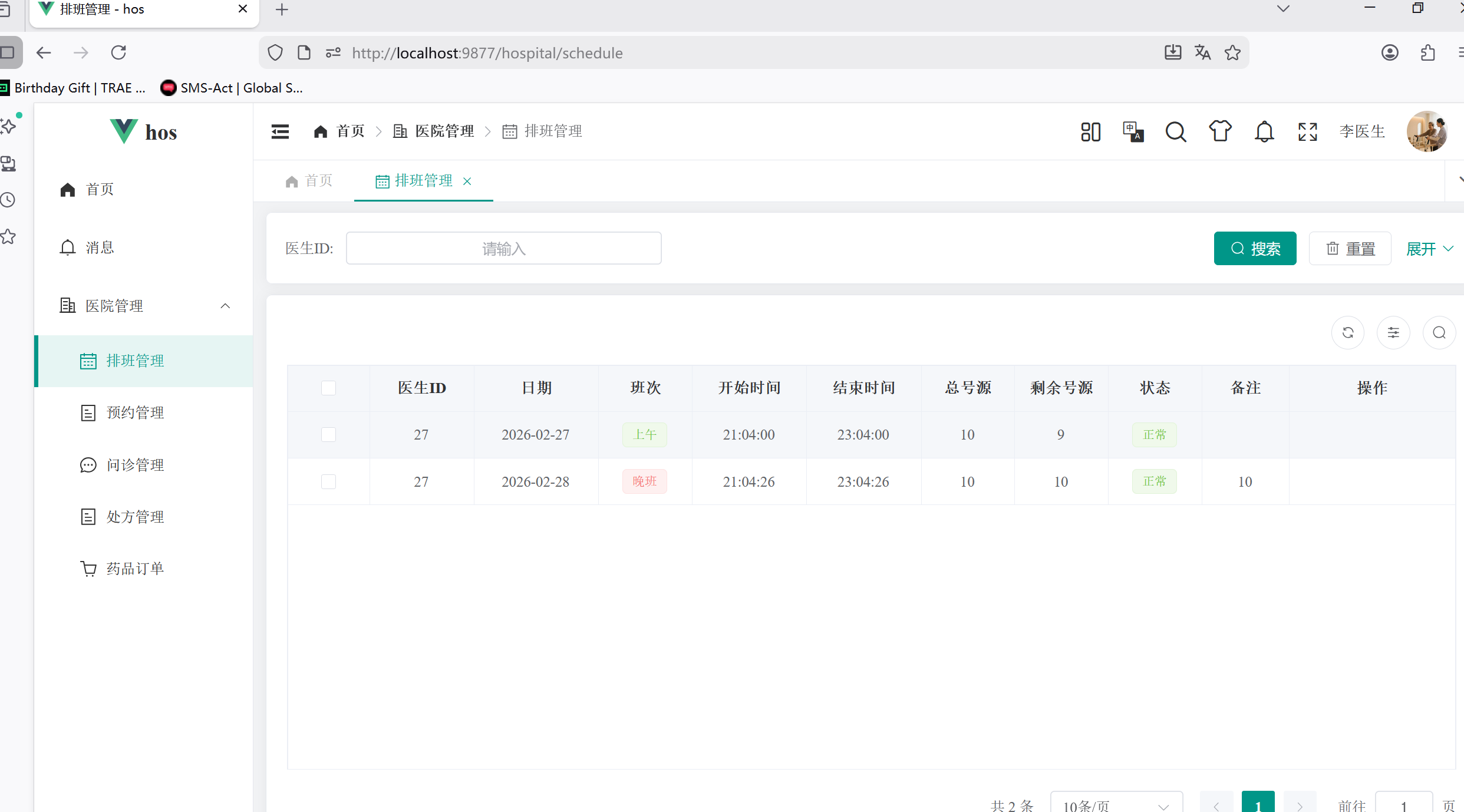Viewport: 1464px width, 812px height.
Task: Open the layout settings icon in header
Action: 1090,131
